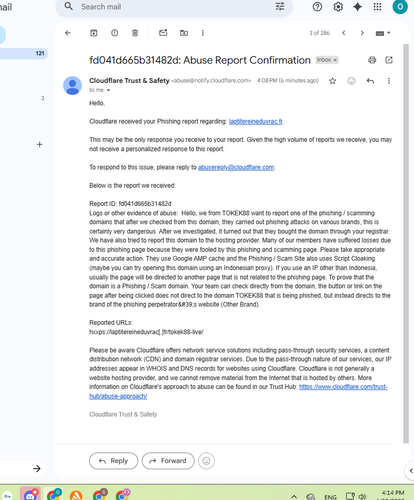
Task: Star the Cloudflare message
Action: coord(332,81)
